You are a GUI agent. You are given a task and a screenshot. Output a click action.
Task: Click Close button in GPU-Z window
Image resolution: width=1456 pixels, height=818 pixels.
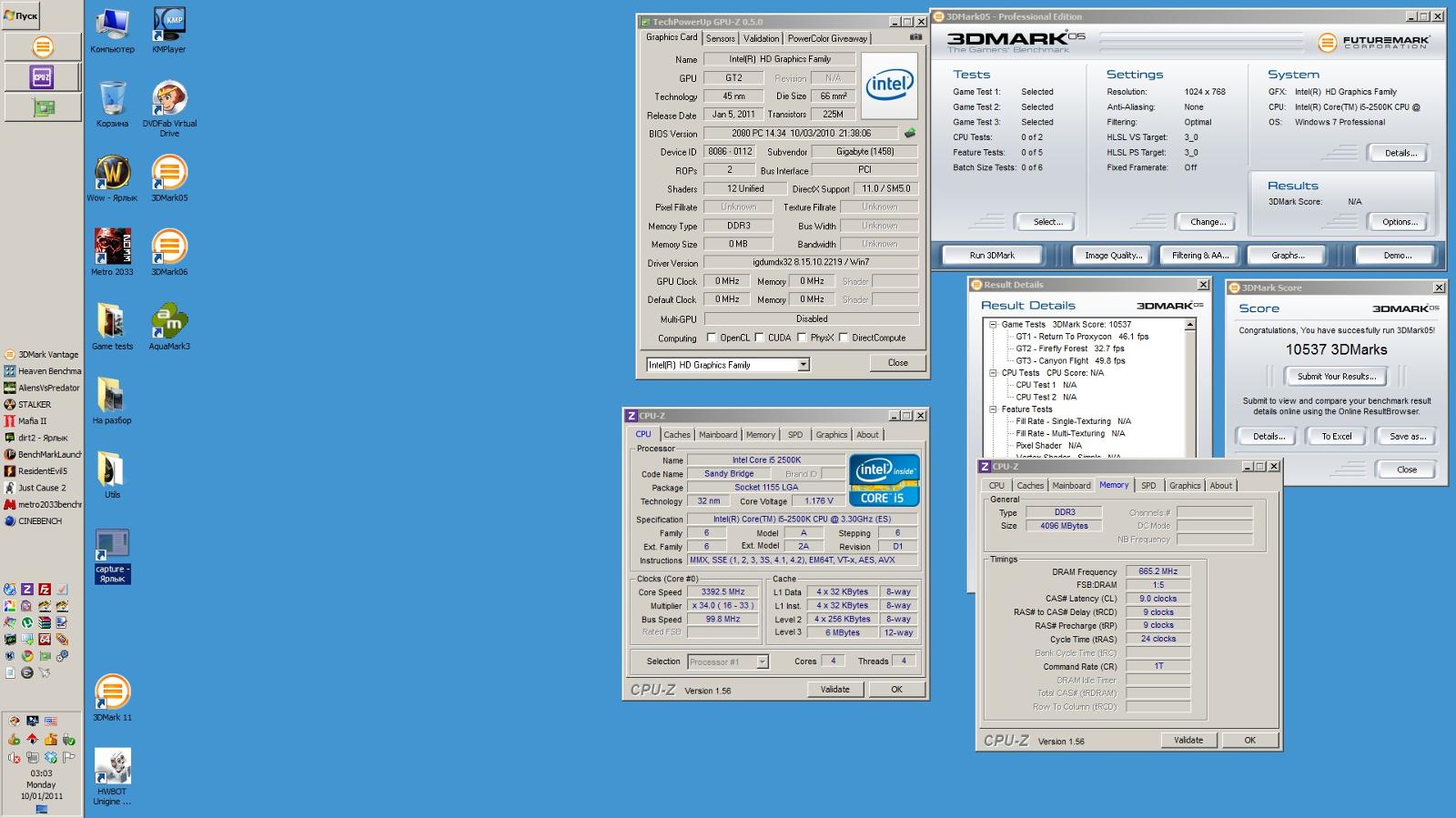point(897,363)
